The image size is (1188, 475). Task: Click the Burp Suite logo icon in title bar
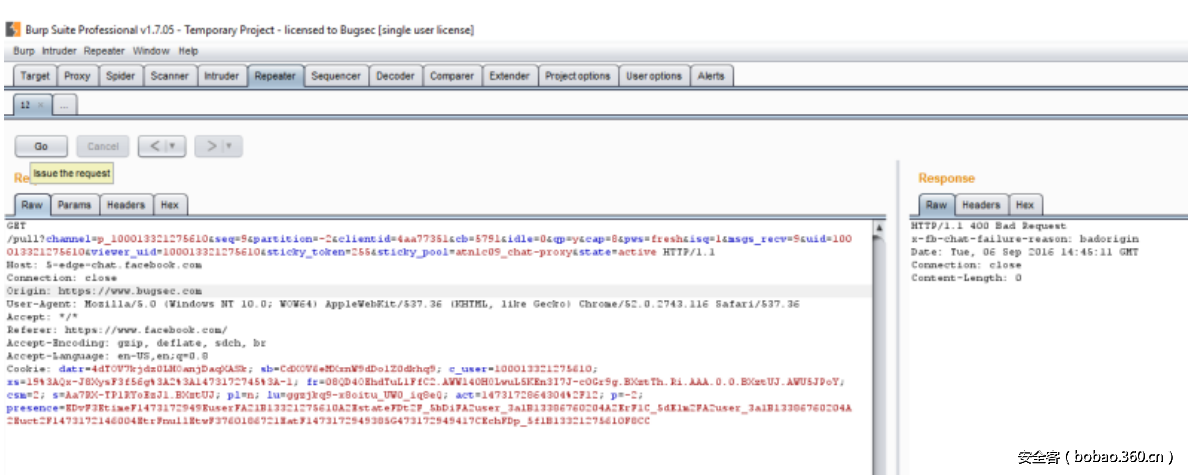13,30
